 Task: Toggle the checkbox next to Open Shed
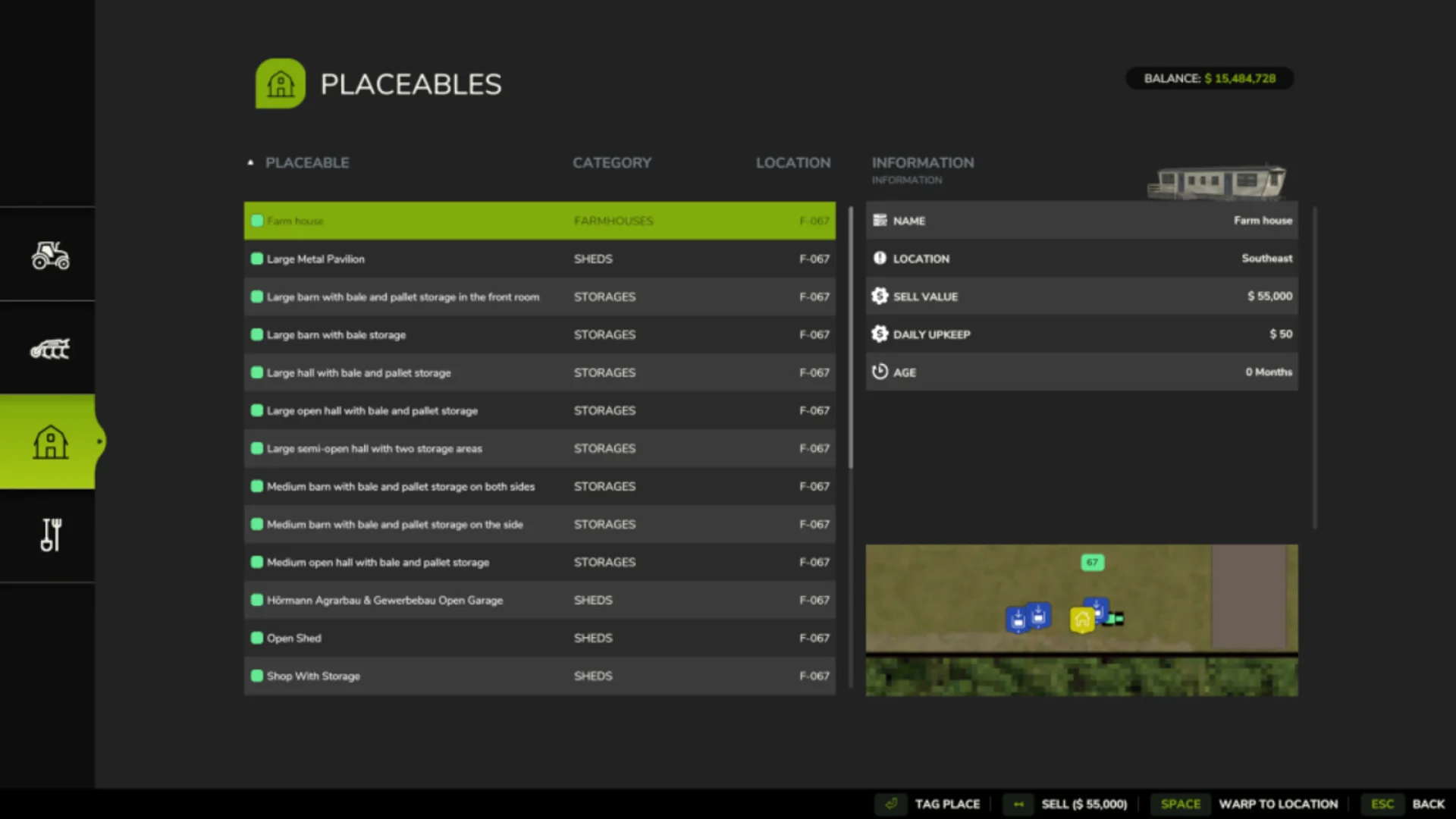click(x=256, y=638)
